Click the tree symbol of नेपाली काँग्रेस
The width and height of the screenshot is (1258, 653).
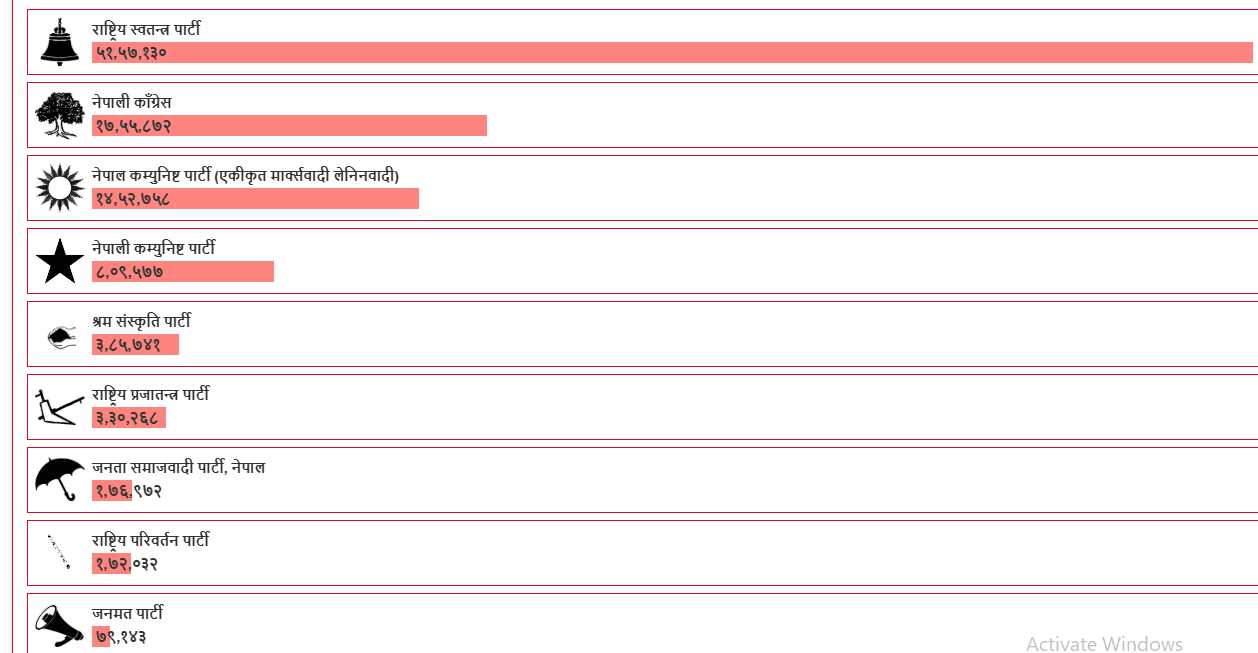point(59,115)
